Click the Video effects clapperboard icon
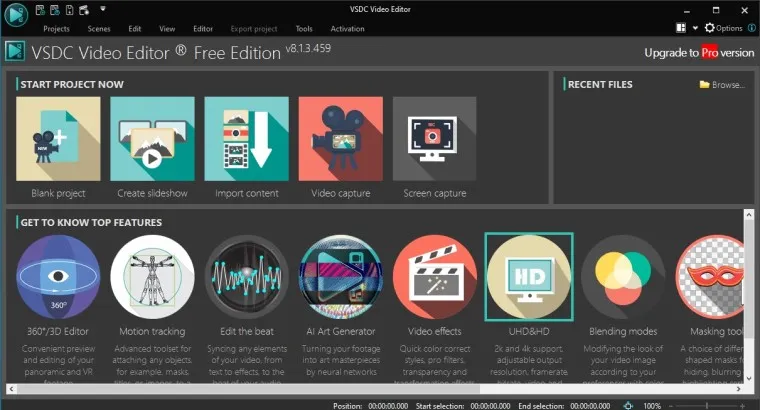Image resolution: width=760 pixels, height=410 pixels. click(435, 277)
